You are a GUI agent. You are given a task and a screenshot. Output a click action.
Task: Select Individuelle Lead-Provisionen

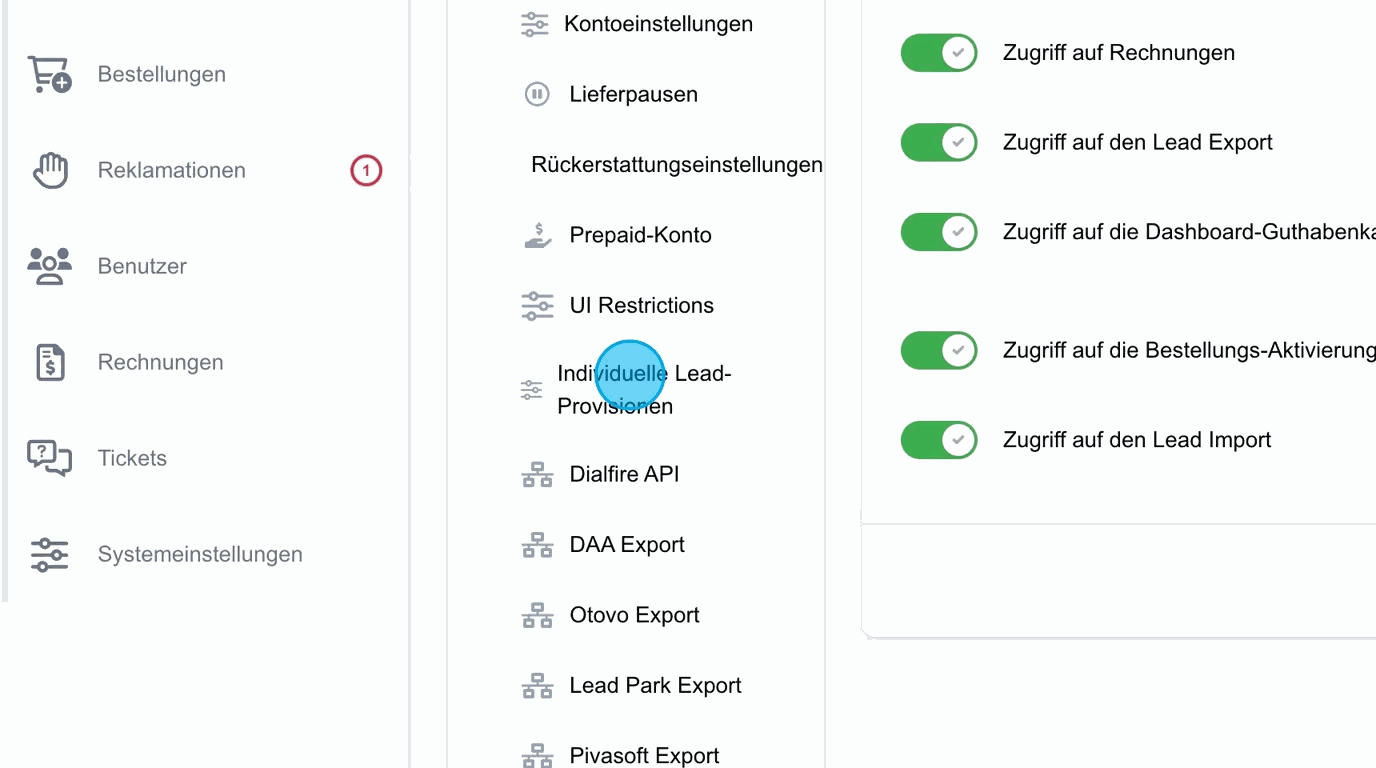pos(645,390)
